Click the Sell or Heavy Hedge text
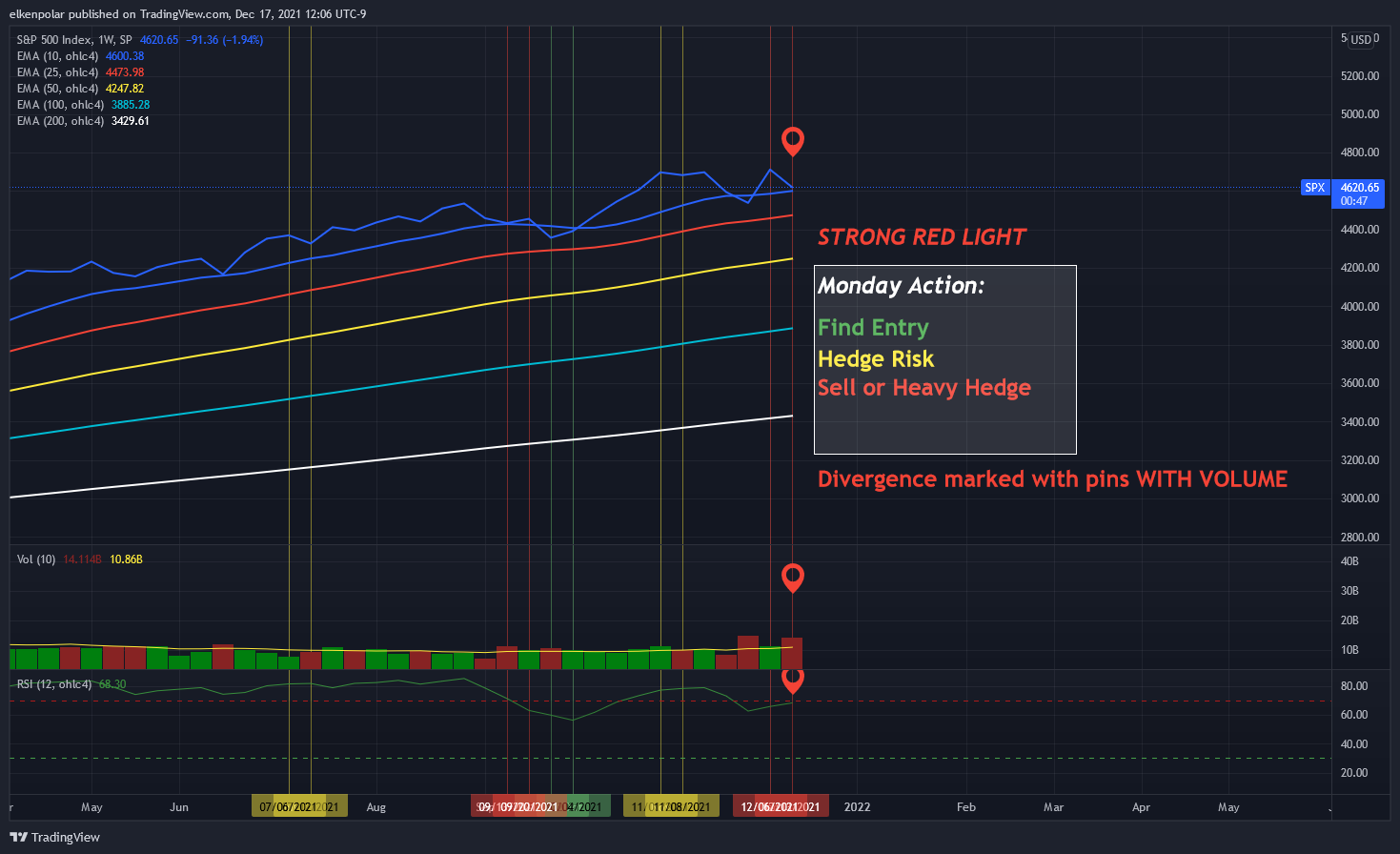1400x854 pixels. [x=924, y=388]
